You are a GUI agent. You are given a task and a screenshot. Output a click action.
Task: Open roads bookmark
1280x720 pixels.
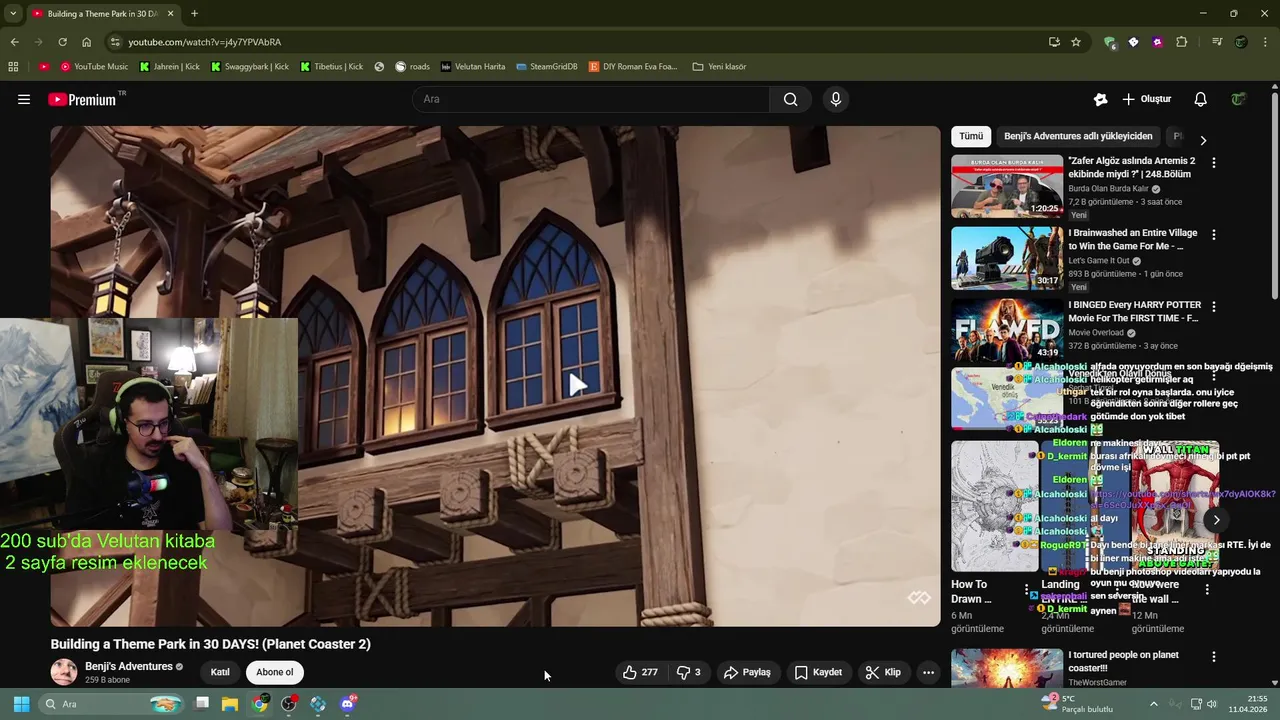[x=412, y=67]
